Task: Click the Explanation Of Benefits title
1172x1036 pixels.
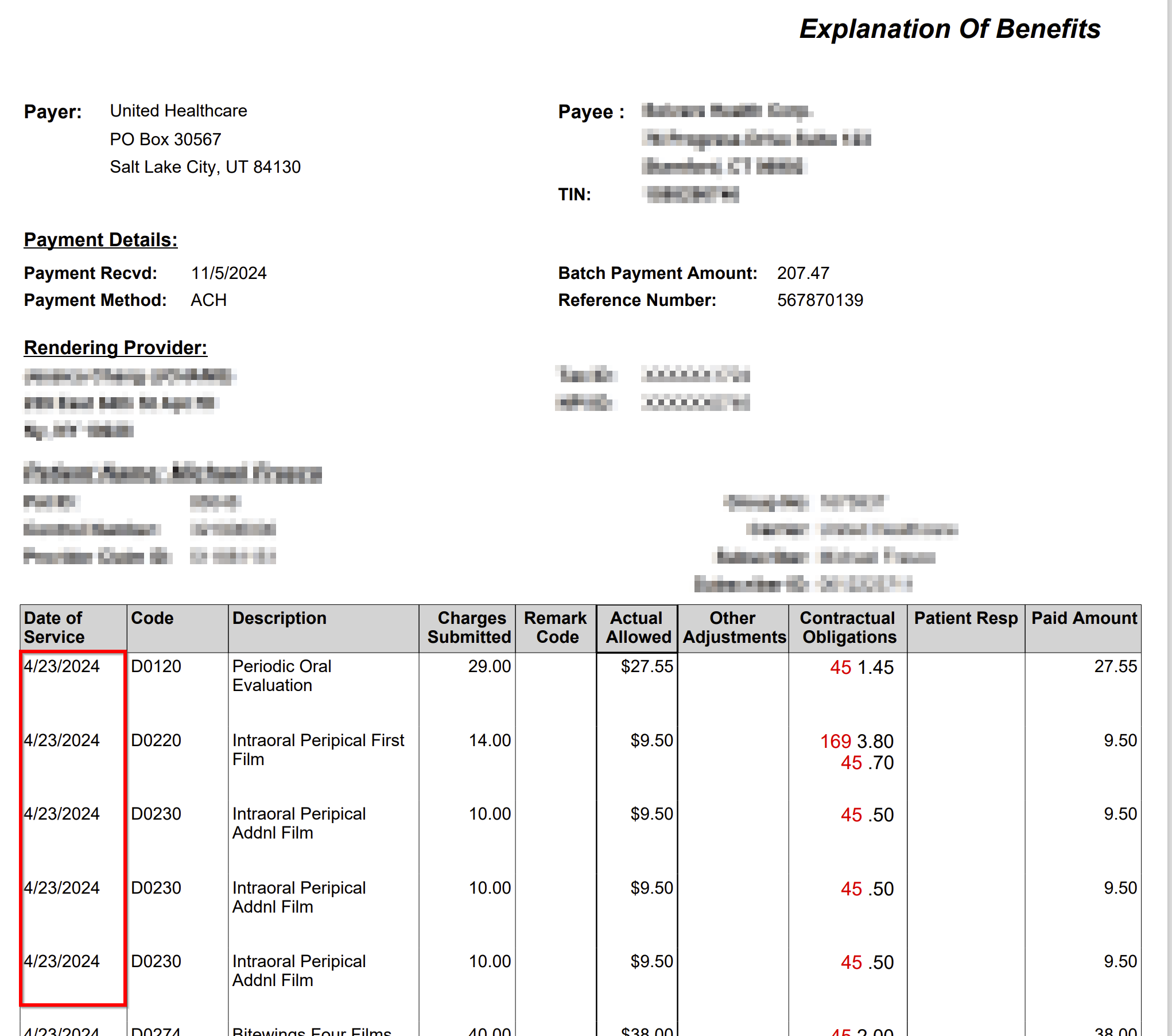Action: pyautogui.click(x=949, y=29)
